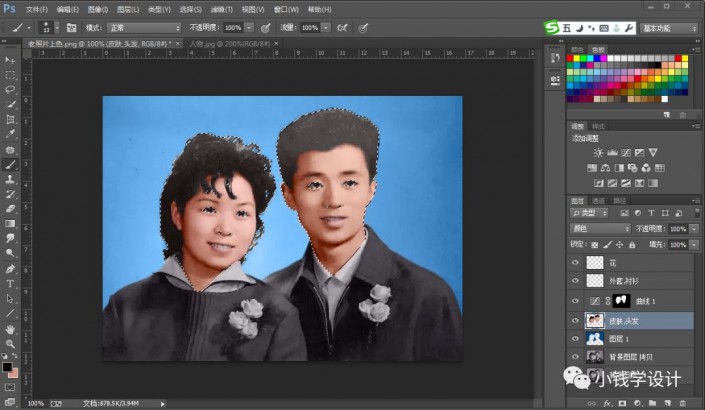The height and width of the screenshot is (410, 705).
Task: Click the Brightness/Contrast adjustment sun icon
Action: (x=598, y=152)
